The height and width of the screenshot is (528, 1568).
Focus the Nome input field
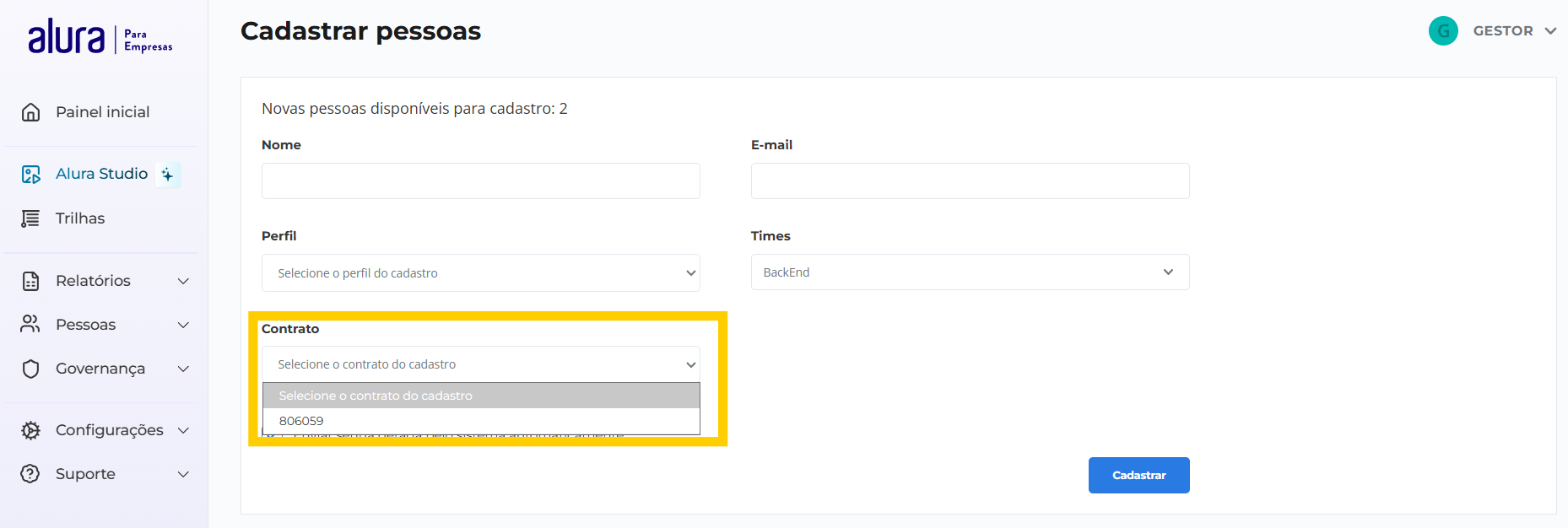(480, 181)
